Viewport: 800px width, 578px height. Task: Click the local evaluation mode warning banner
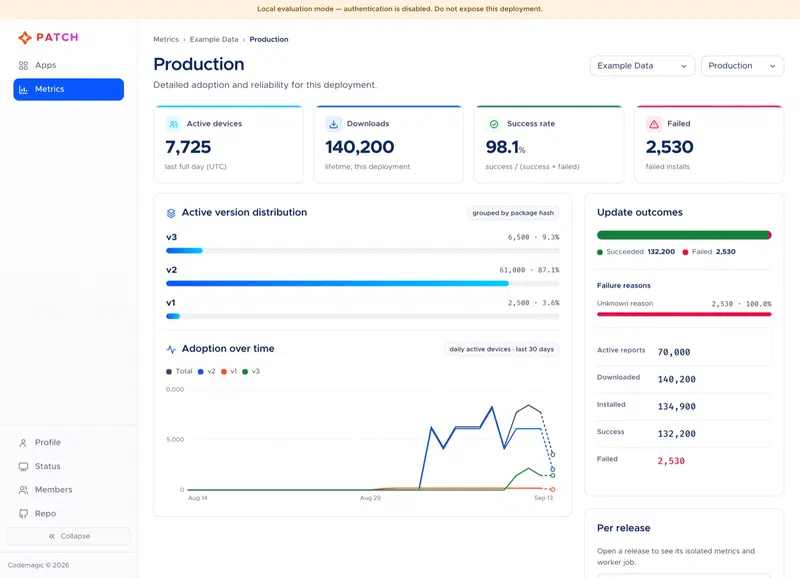click(x=400, y=9)
